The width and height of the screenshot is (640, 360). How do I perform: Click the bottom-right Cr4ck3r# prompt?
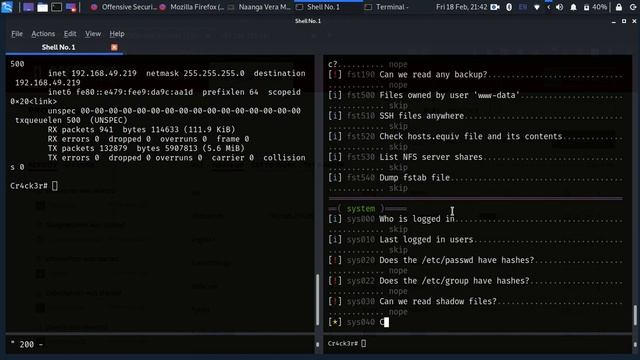tap(347, 343)
